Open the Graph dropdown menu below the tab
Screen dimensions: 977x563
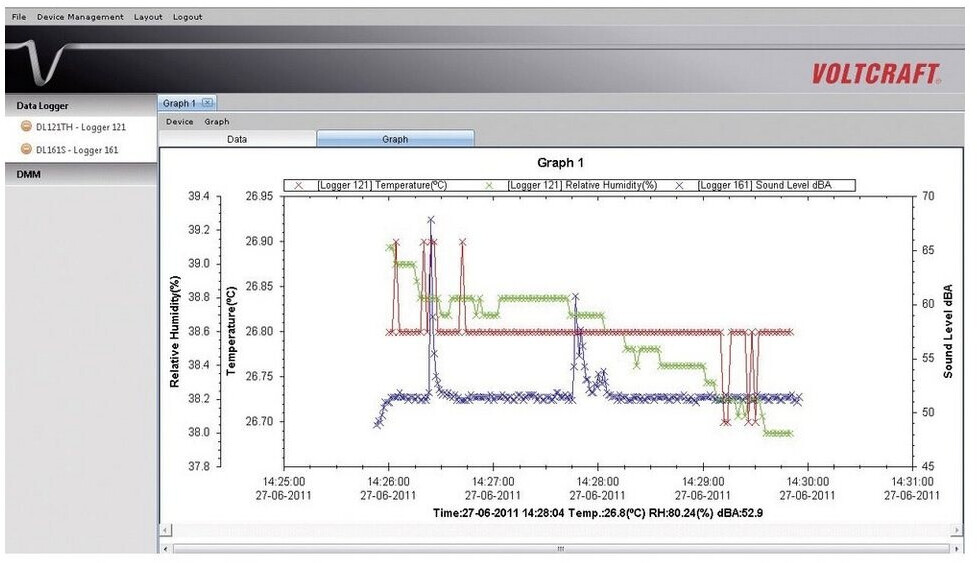(x=217, y=122)
